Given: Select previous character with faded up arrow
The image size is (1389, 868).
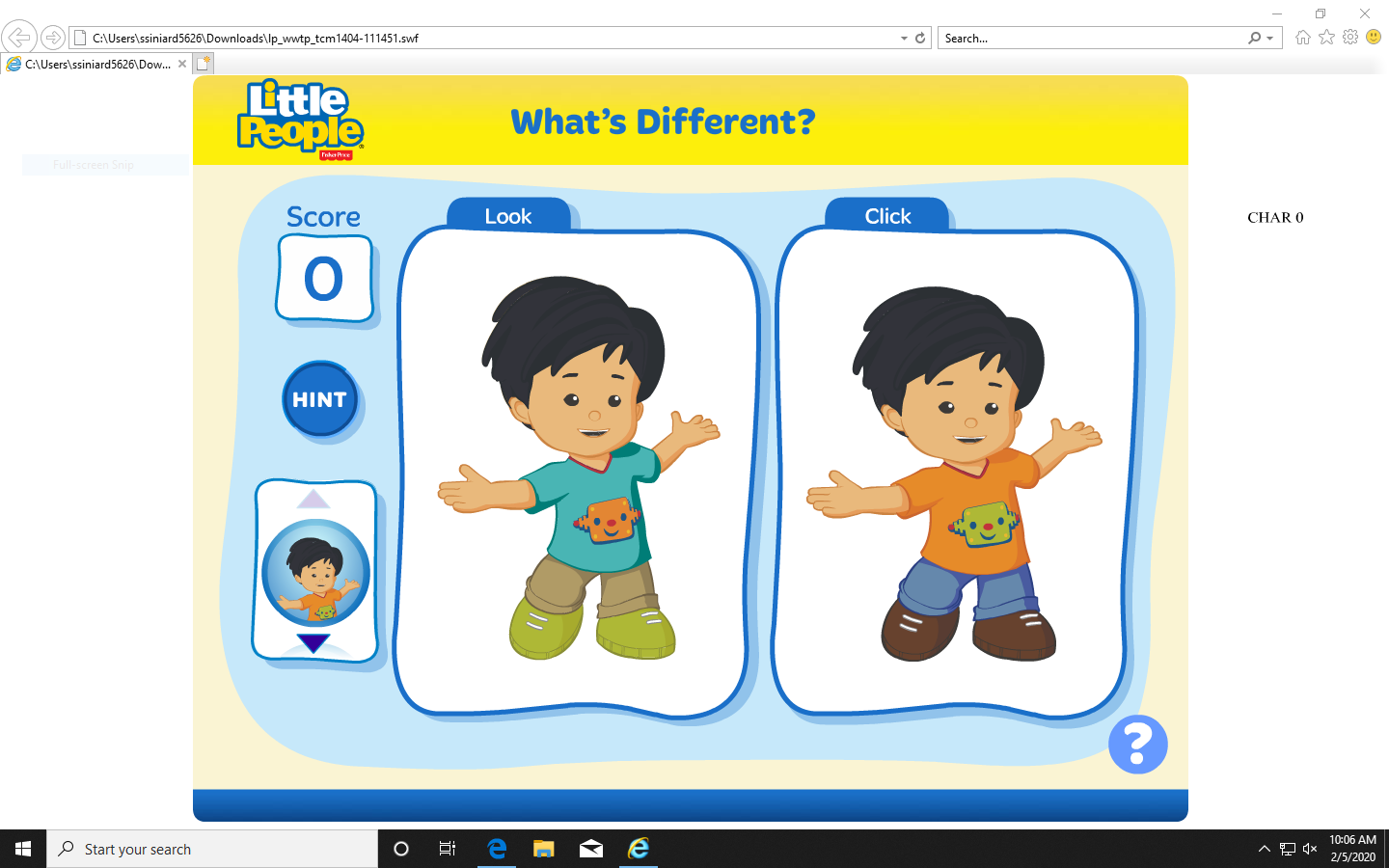Looking at the screenshot, I should tap(313, 499).
